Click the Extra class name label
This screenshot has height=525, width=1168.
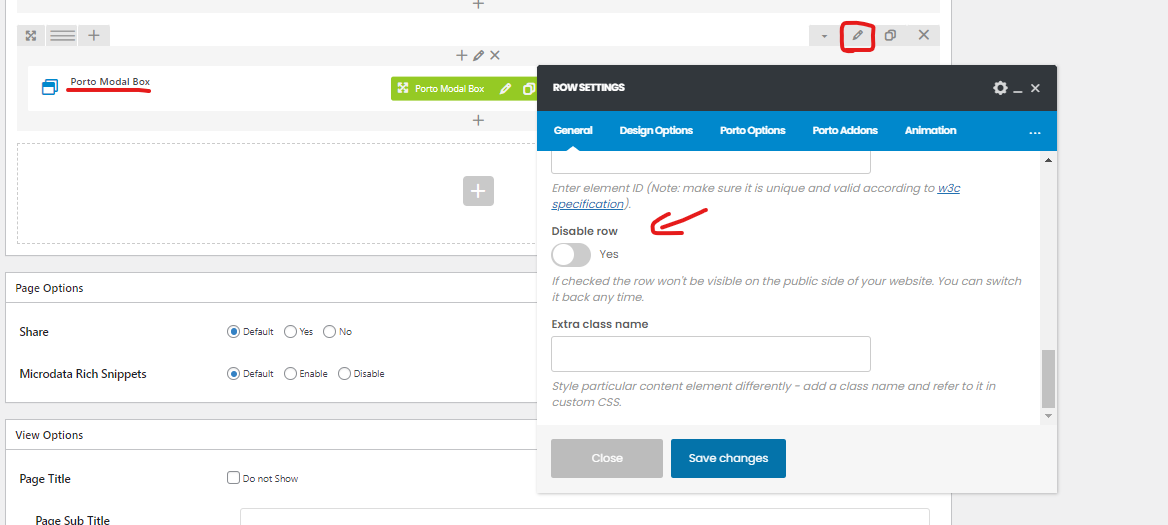click(x=600, y=324)
